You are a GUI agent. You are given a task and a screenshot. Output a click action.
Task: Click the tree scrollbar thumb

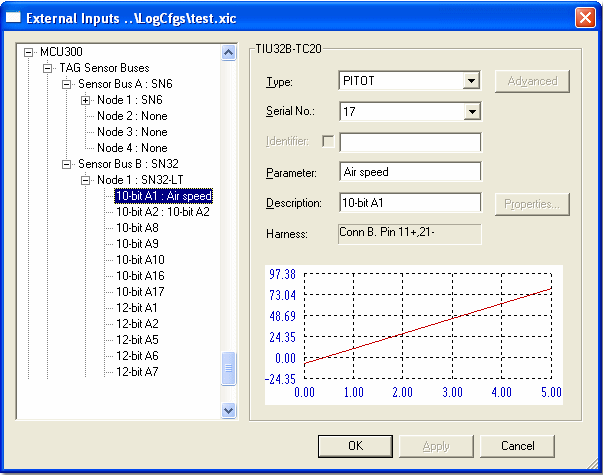click(229, 368)
